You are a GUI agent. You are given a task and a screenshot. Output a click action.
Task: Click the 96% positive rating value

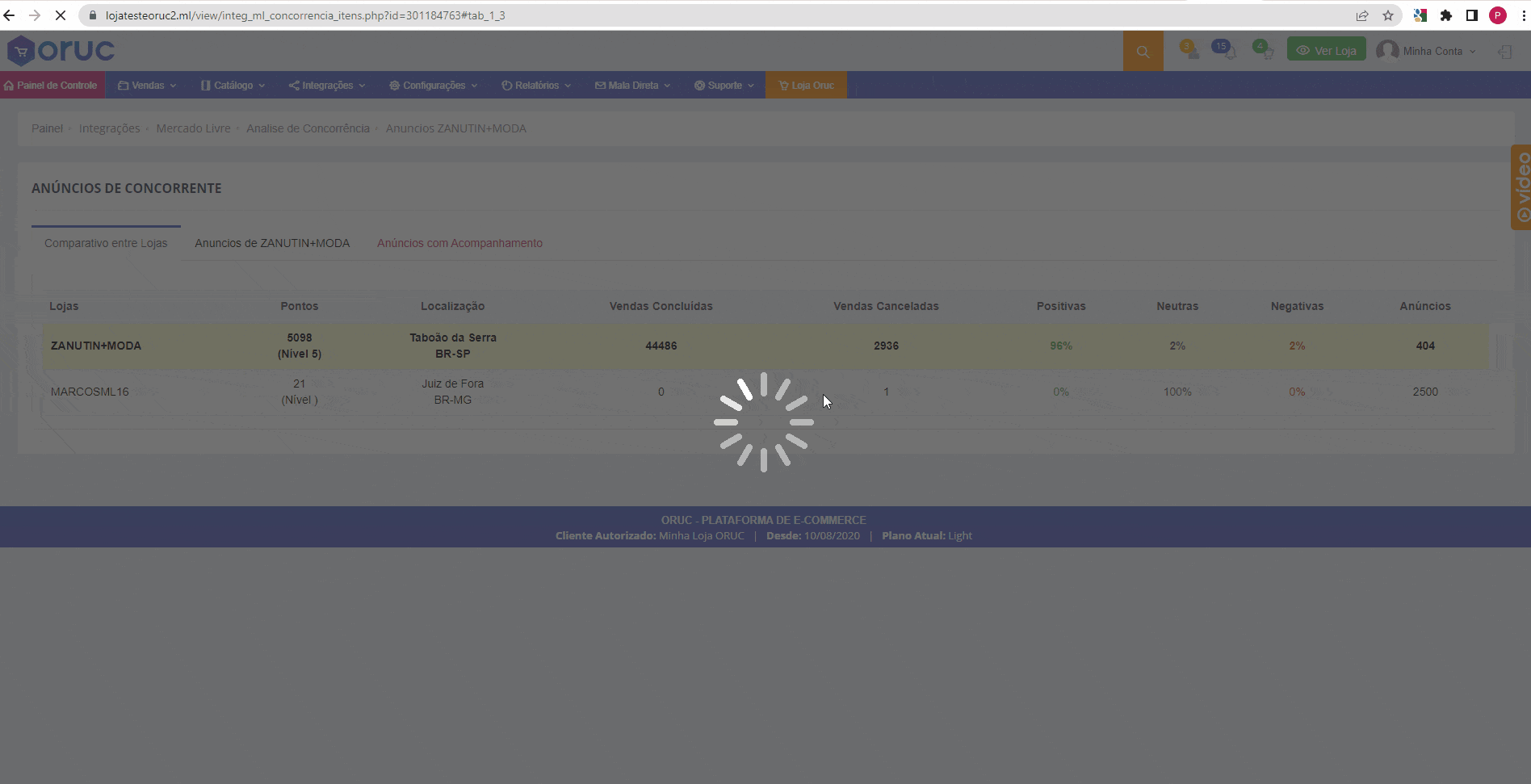point(1061,346)
